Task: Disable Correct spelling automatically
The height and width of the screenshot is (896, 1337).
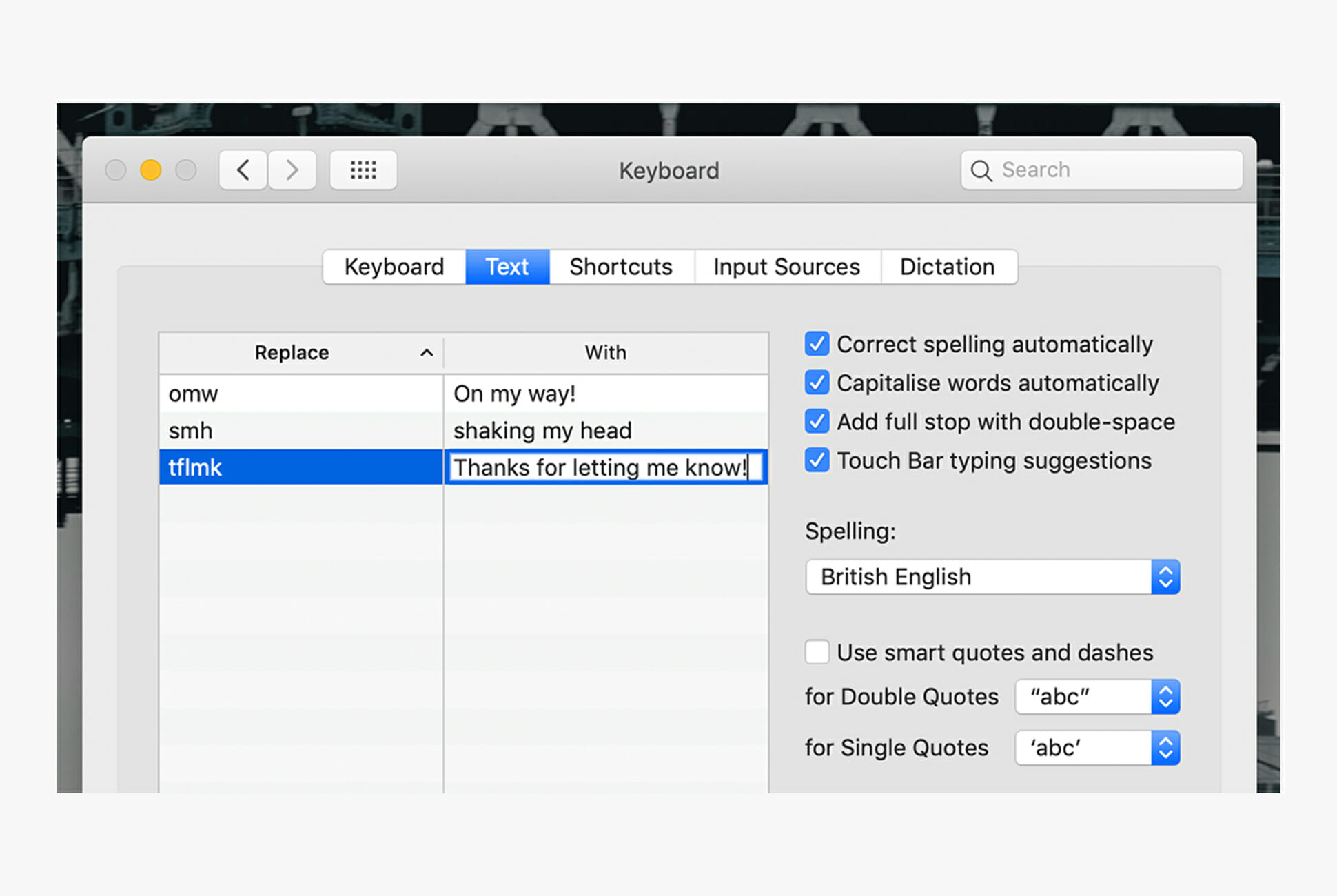Action: click(817, 344)
